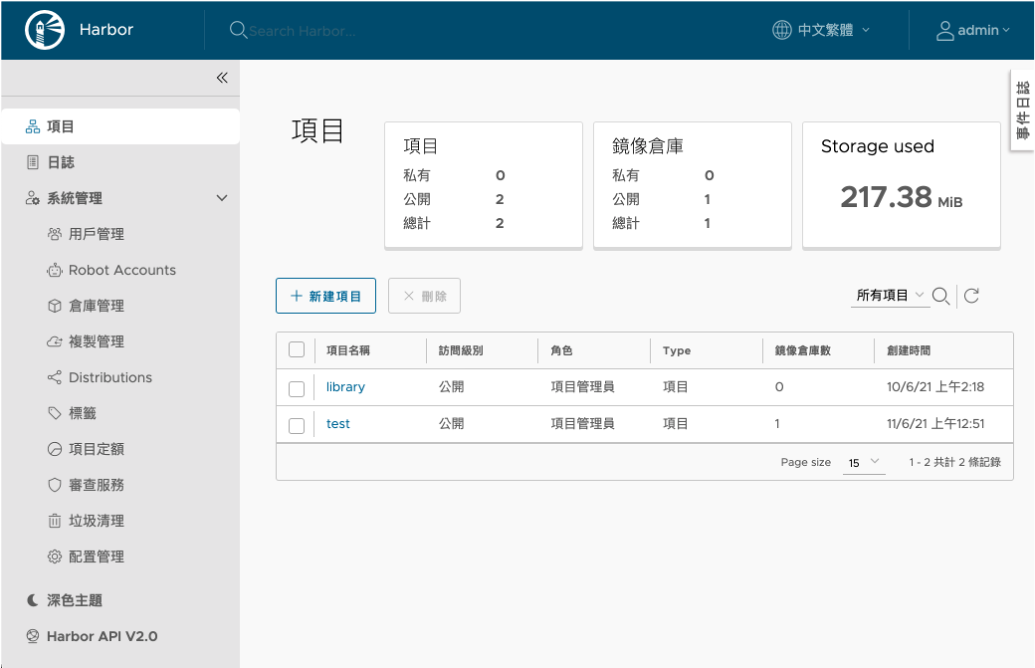Screen dimensions: 1035x668
Task: Click the 深色主題 moon icon
Action: pyautogui.click(x=32, y=600)
